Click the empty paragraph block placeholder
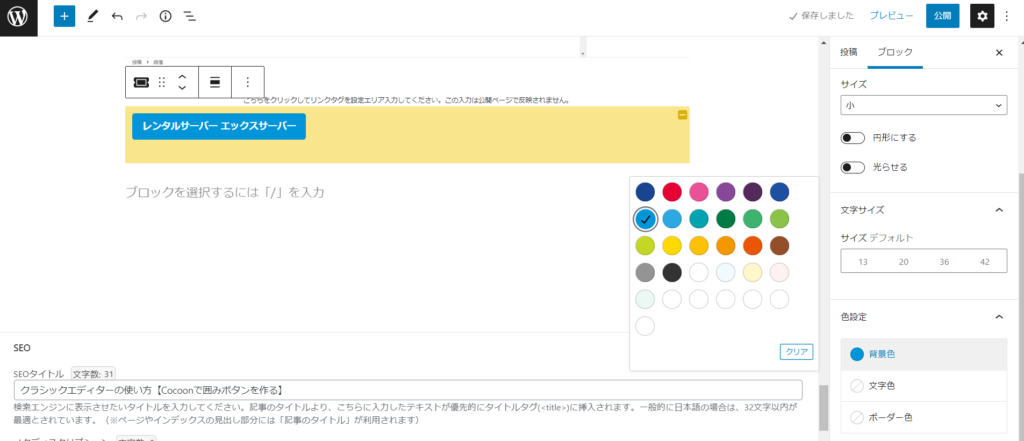The height and width of the screenshot is (441, 1024). pos(225,192)
